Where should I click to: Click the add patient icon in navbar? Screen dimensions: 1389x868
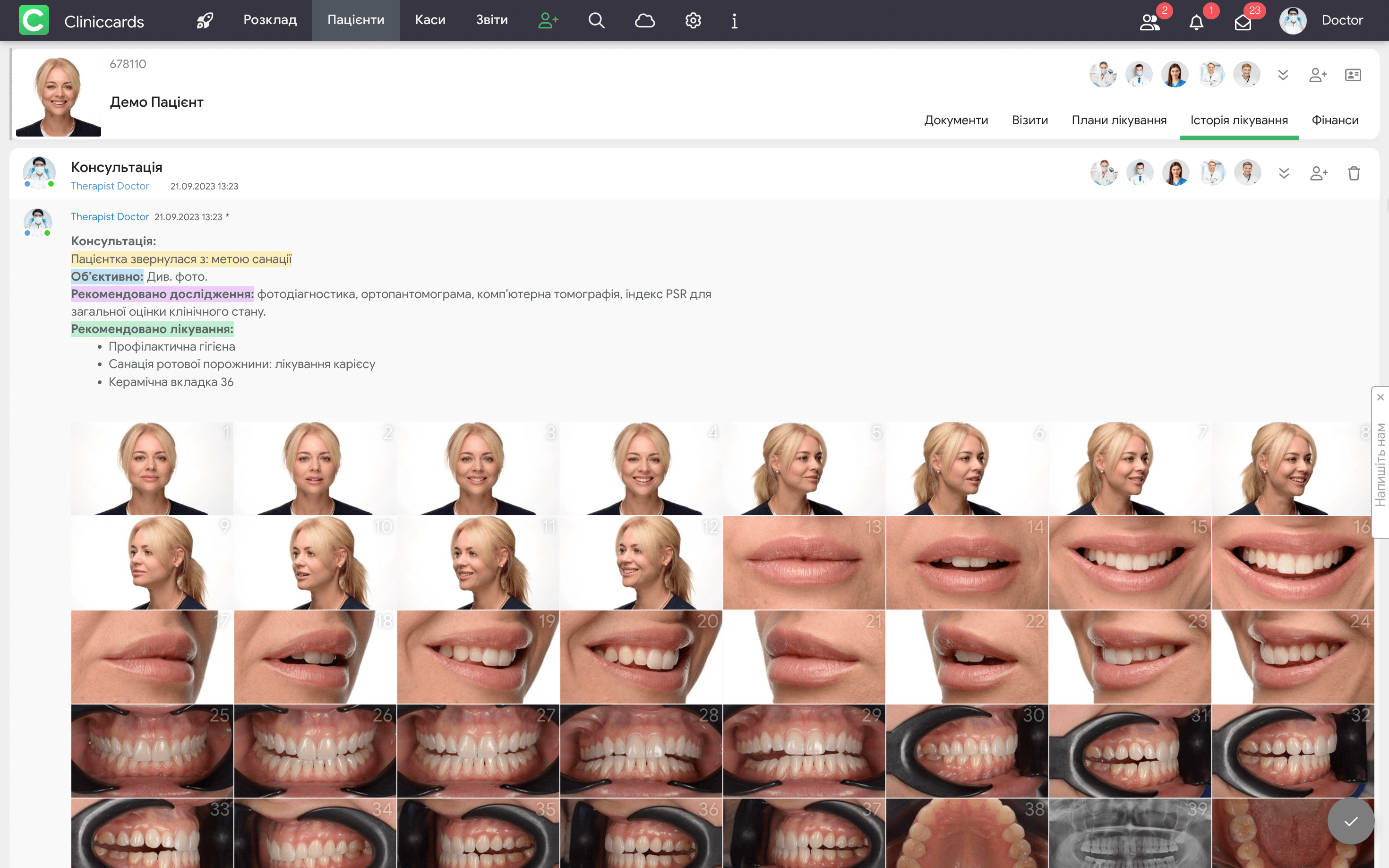click(548, 21)
